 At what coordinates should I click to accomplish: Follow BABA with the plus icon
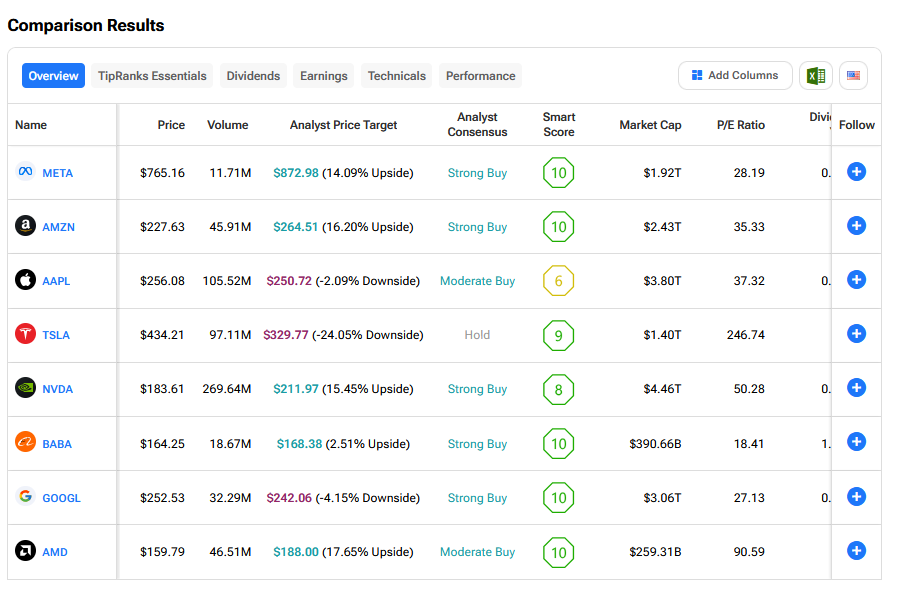coord(856,441)
